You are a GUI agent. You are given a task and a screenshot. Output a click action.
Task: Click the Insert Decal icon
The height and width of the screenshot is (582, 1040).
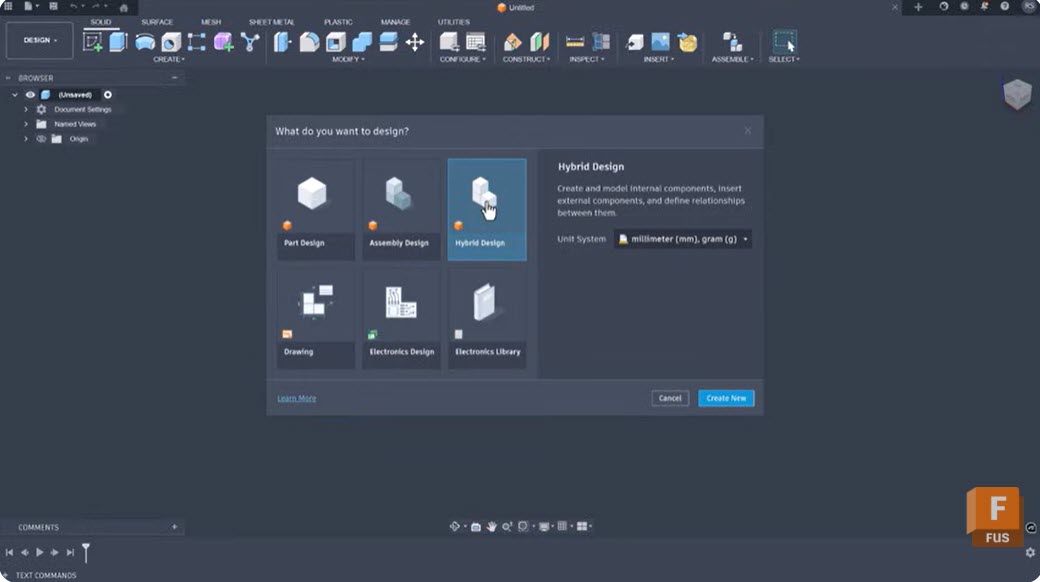coord(687,42)
